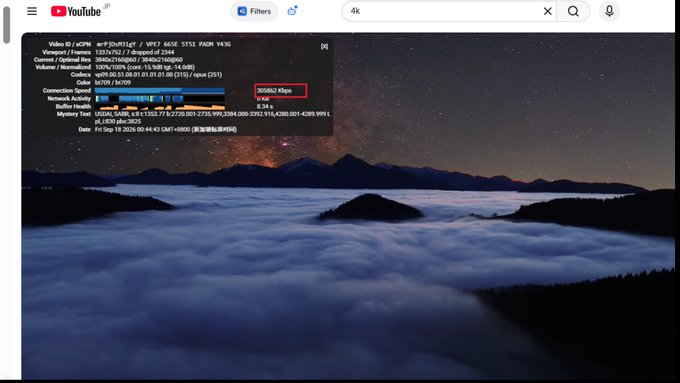The image size is (680, 383).
Task: Close the Stats for nerds panel
Action: pos(324,46)
